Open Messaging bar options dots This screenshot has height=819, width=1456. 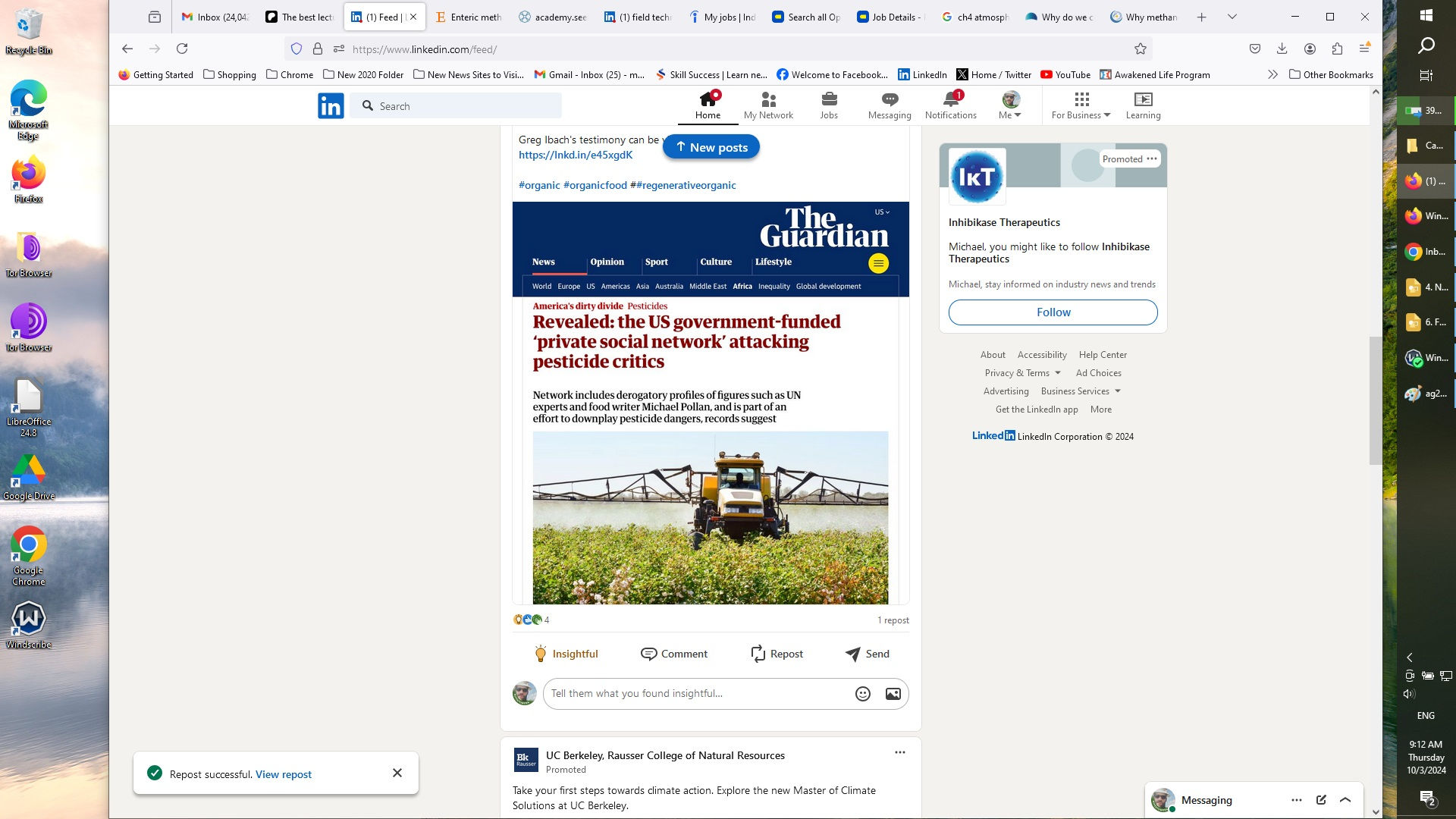pyautogui.click(x=1297, y=800)
